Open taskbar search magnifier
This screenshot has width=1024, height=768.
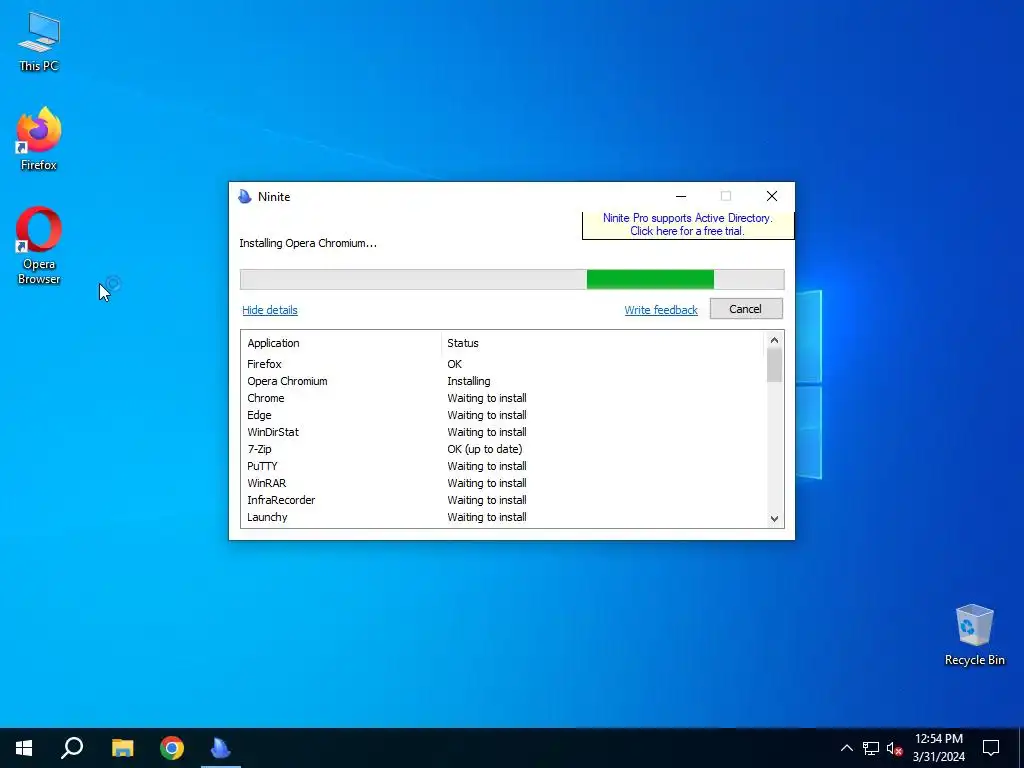72,748
